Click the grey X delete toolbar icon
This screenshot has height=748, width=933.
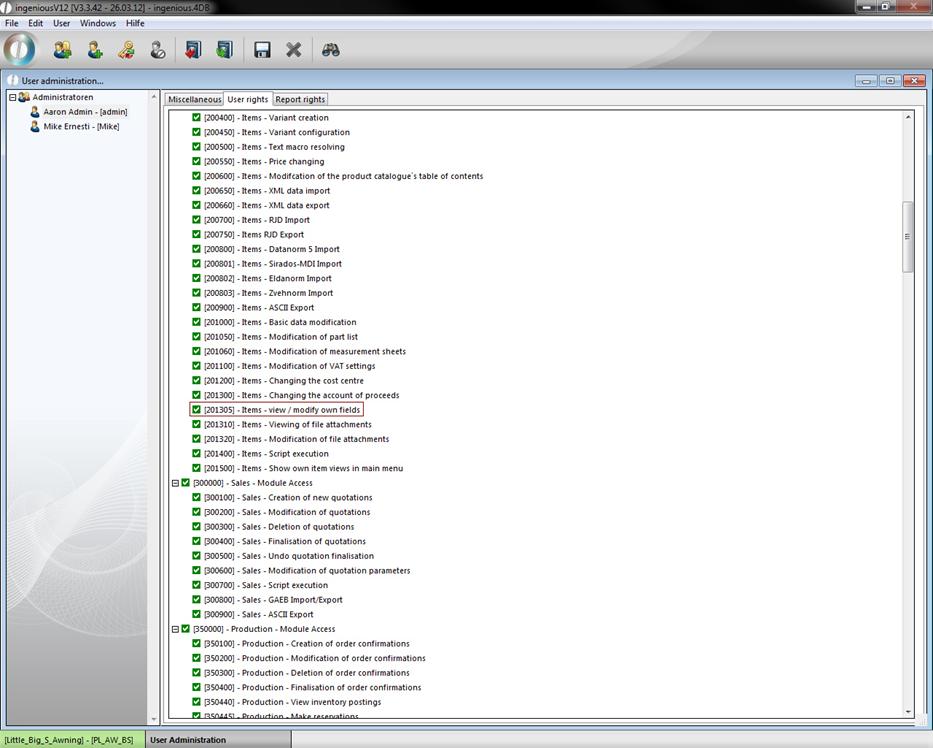(294, 50)
